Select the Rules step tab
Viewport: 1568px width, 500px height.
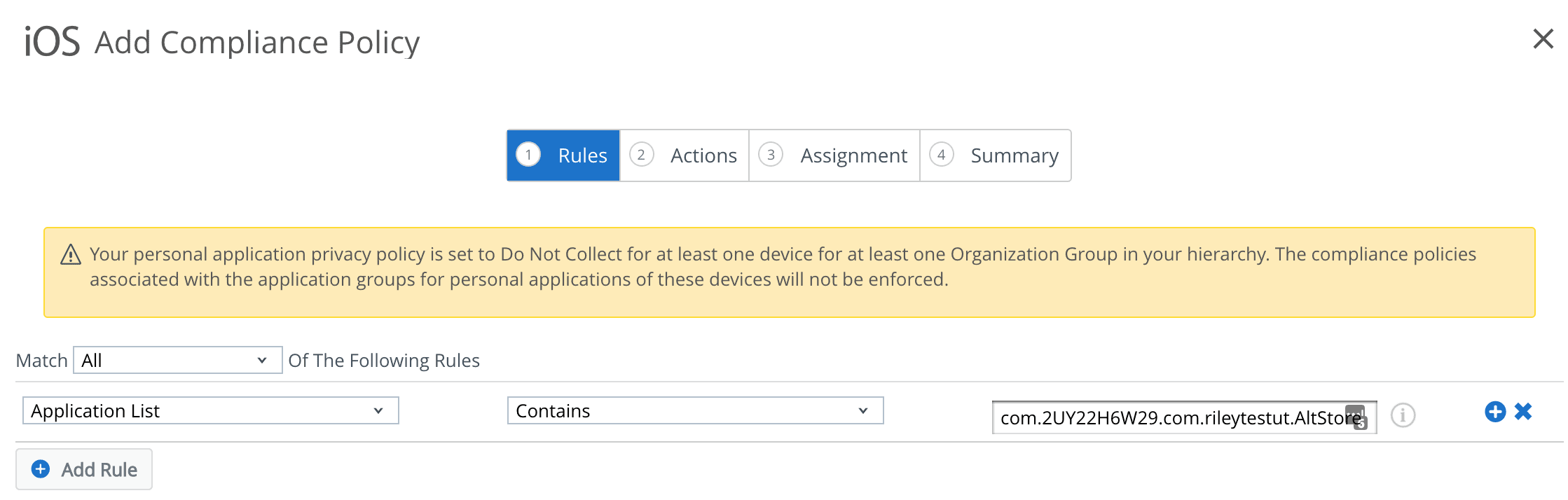click(x=563, y=155)
